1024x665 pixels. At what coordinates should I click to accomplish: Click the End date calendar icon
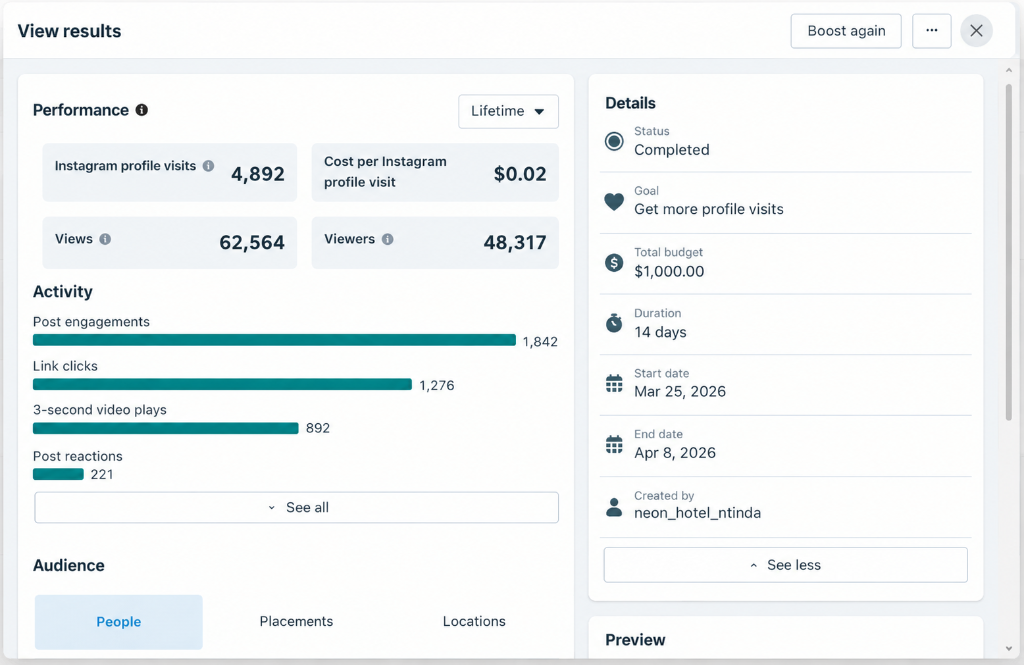pos(614,444)
